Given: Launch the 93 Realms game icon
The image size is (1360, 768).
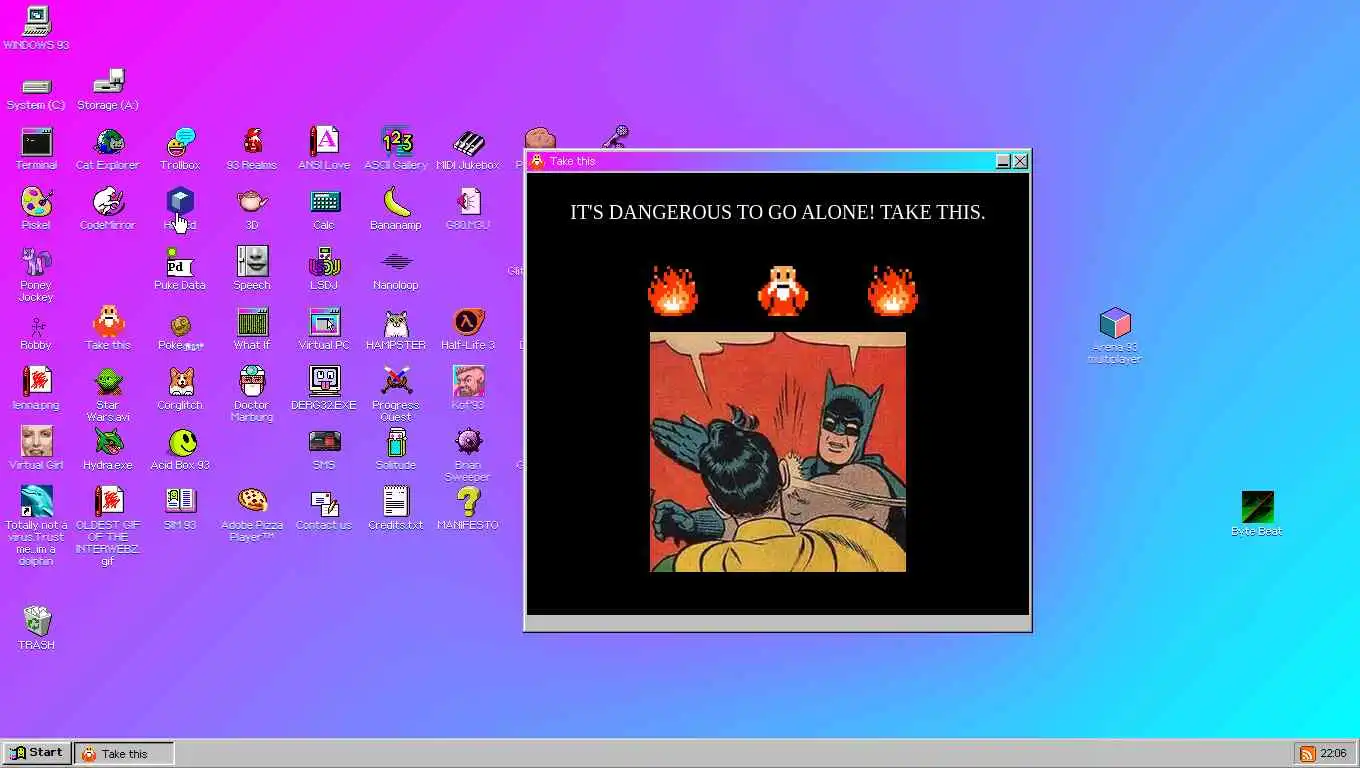Looking at the screenshot, I should point(252,149).
